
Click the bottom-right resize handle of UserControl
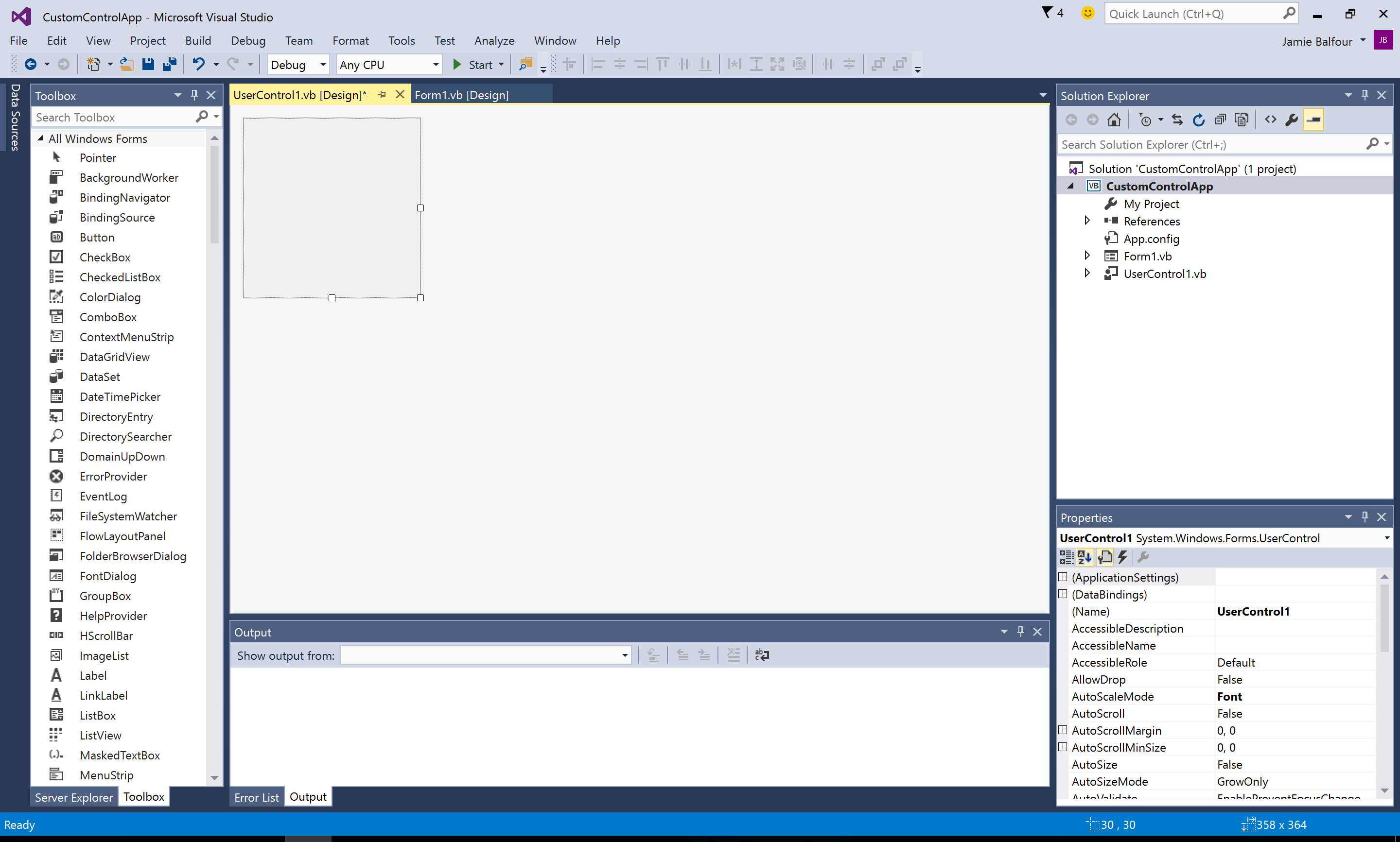[x=420, y=298]
